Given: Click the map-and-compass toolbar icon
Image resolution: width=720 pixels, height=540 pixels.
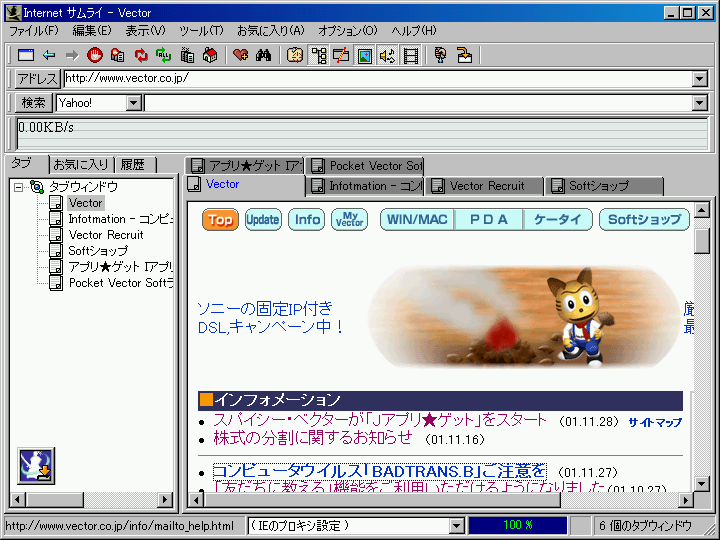Looking at the screenshot, I should [295, 56].
